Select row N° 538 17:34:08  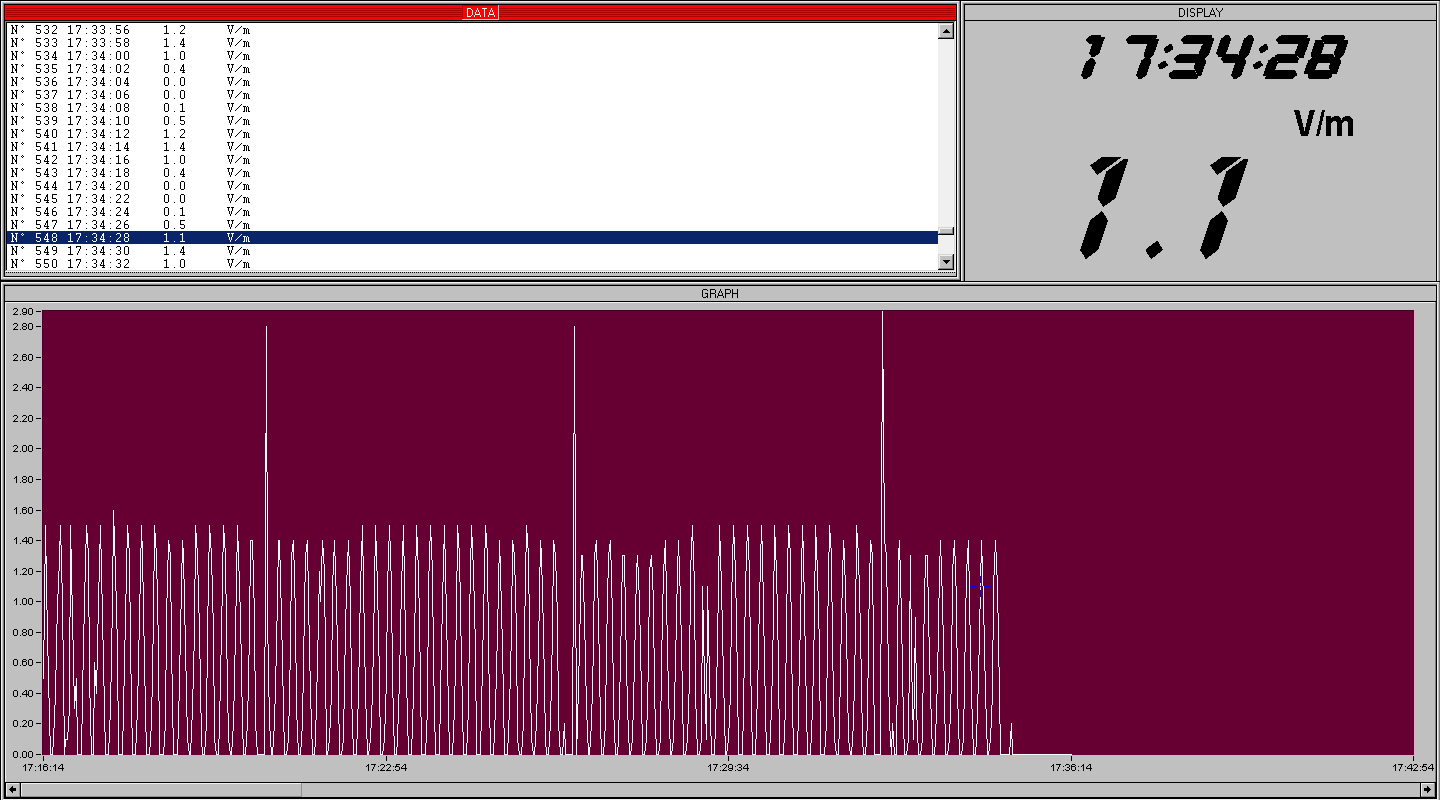472,108
